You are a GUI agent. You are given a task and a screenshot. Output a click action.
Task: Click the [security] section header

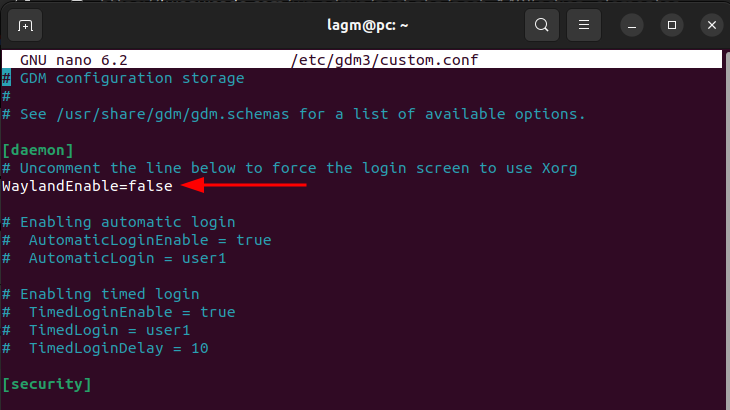tap(47, 384)
